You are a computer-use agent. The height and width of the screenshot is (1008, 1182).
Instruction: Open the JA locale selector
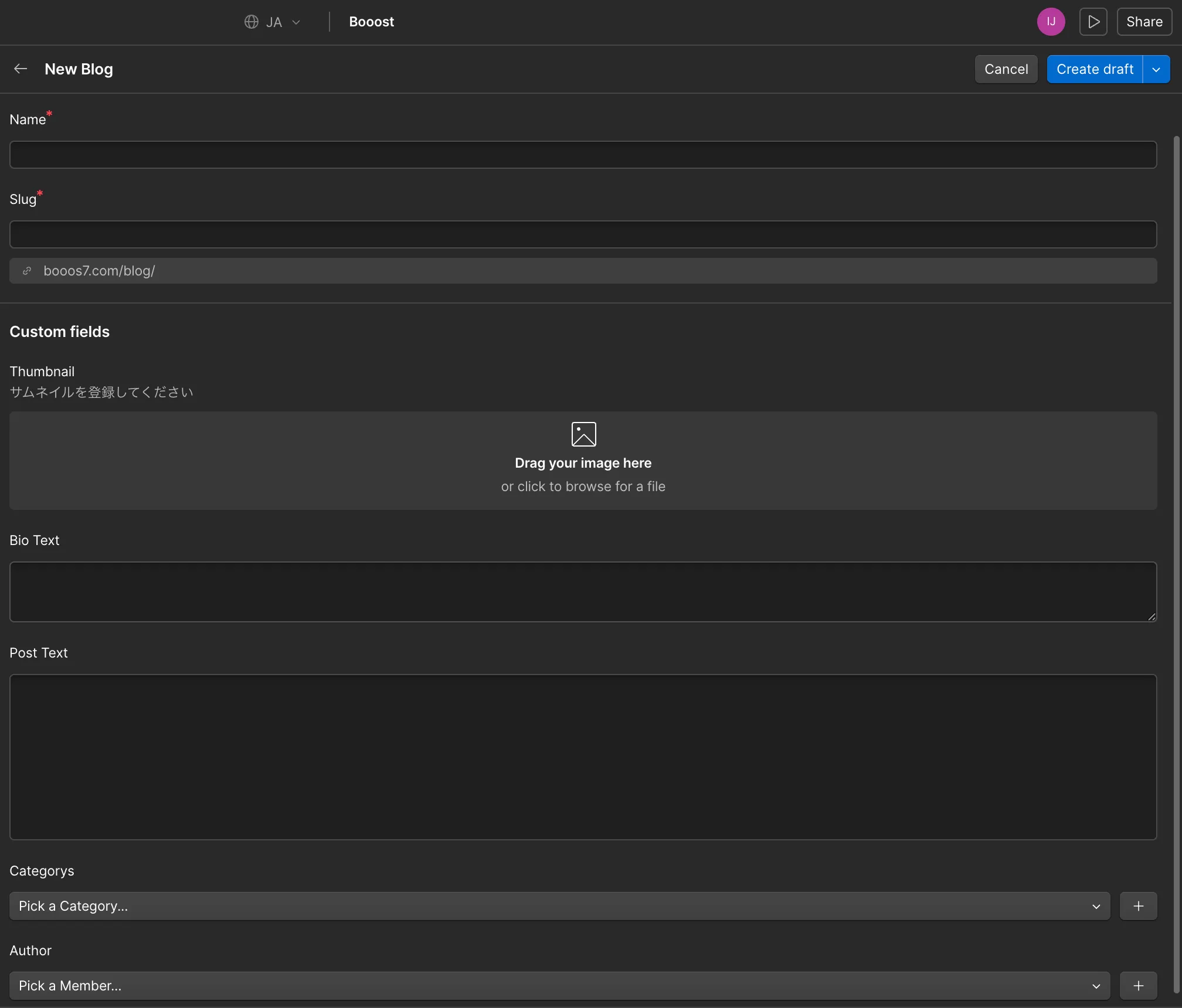273,22
